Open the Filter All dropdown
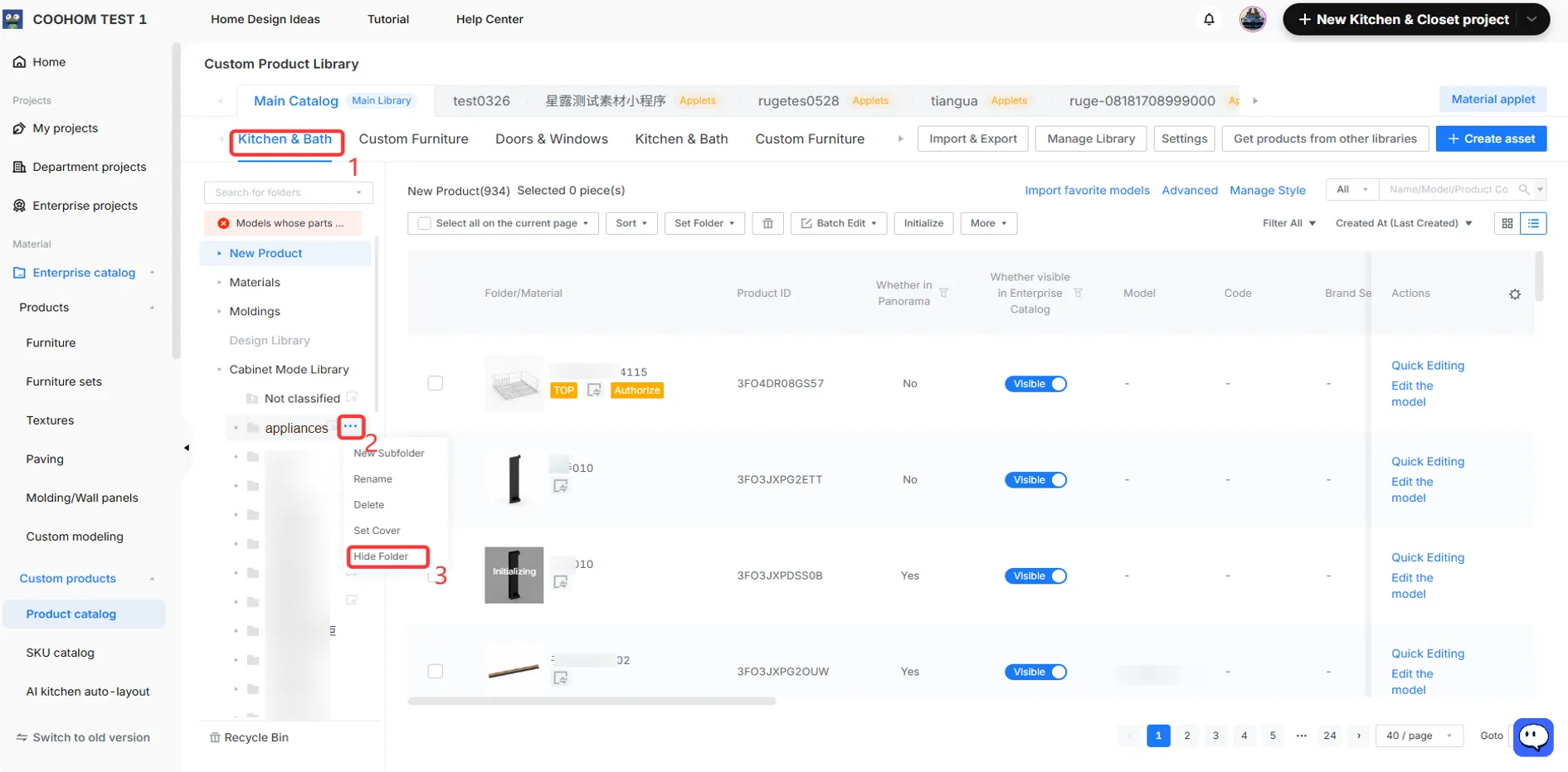 coord(1288,223)
